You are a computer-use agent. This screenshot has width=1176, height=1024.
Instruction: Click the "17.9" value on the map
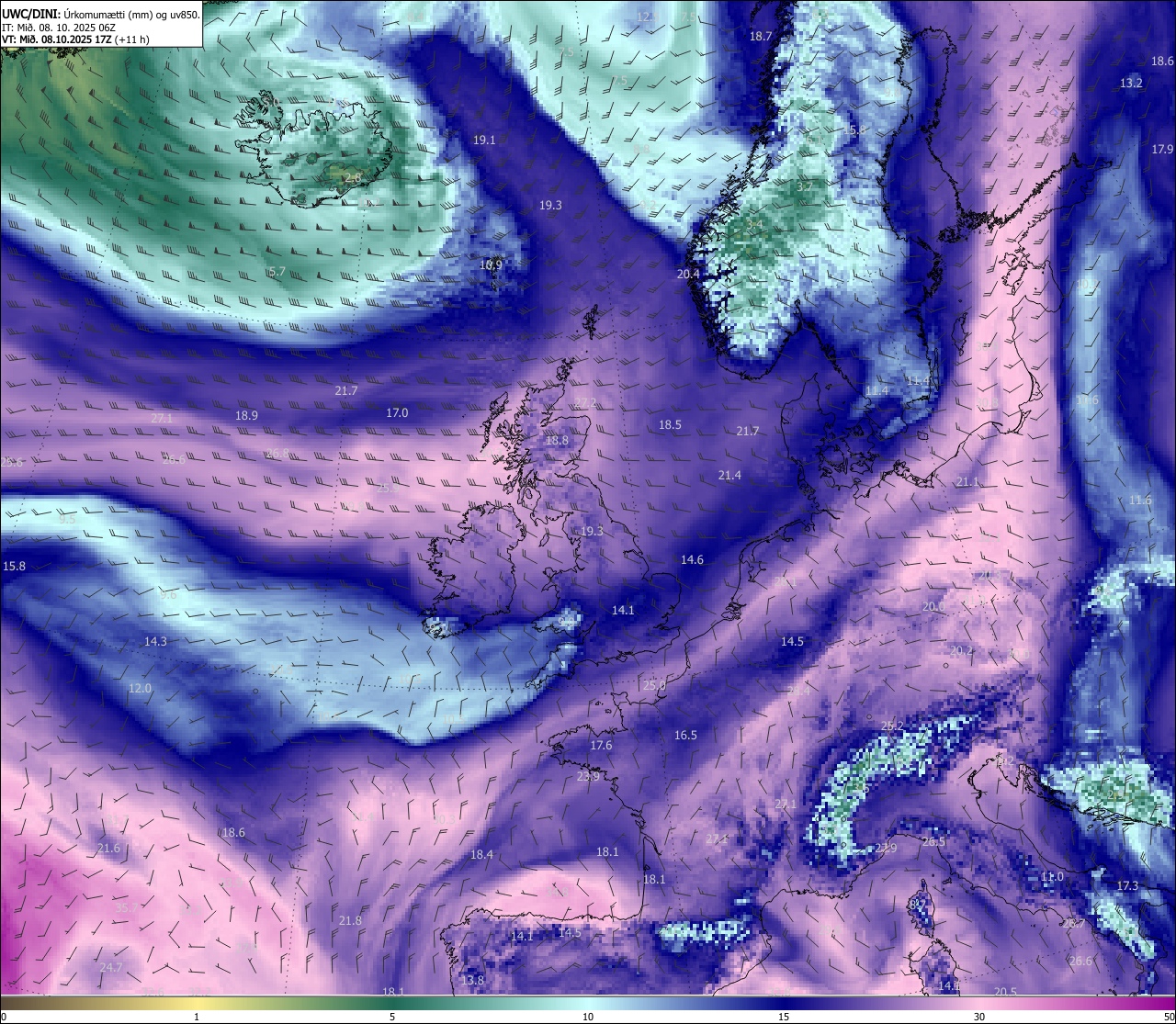[1162, 150]
